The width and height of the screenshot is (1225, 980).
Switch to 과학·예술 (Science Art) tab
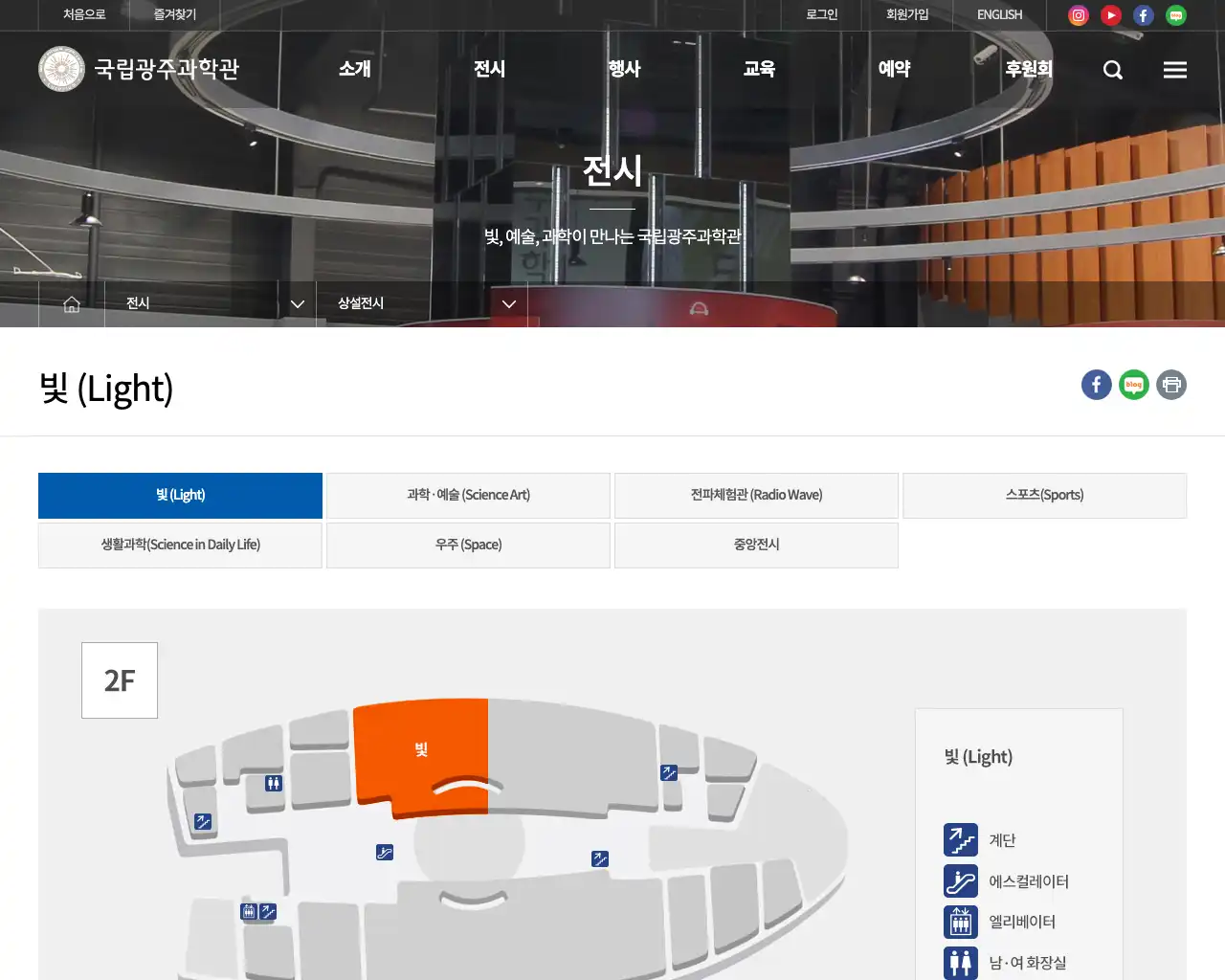tap(468, 495)
